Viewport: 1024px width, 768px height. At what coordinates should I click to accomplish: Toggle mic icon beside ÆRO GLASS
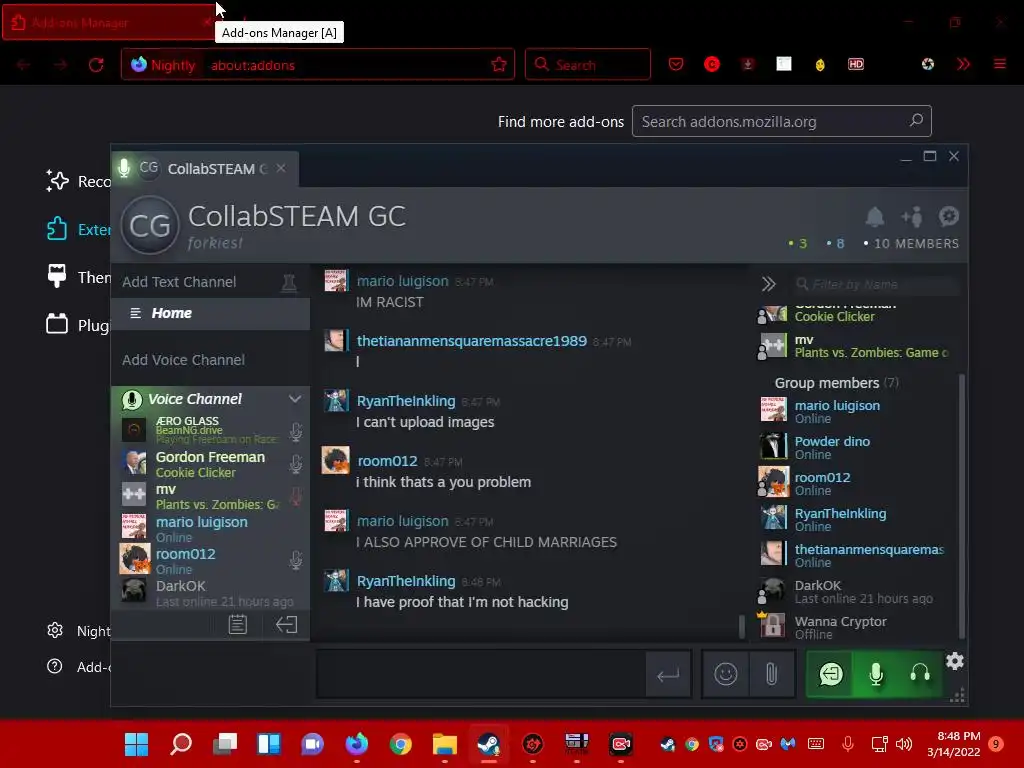[x=296, y=432]
